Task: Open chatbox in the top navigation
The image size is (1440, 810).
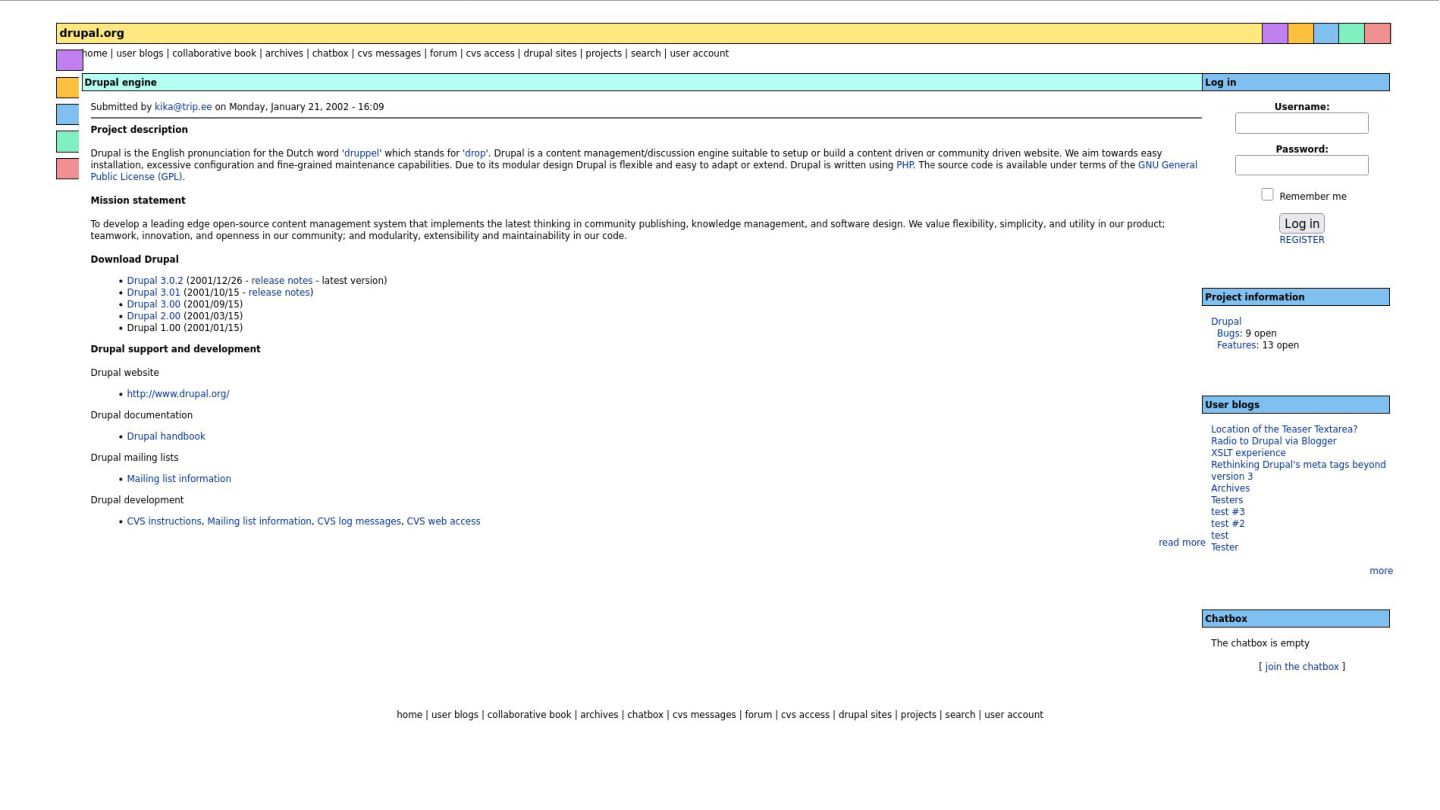Action: 330,54
